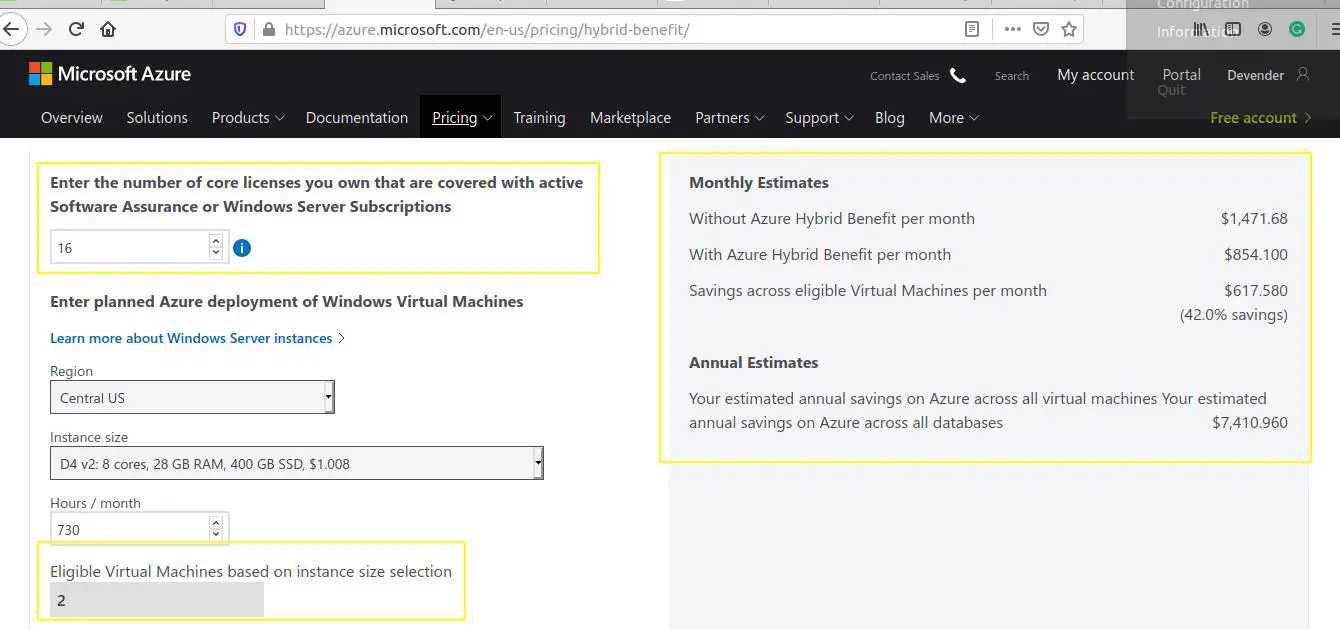Open Learn more about Windows Server instances
This screenshot has width=1340, height=630.
(190, 338)
